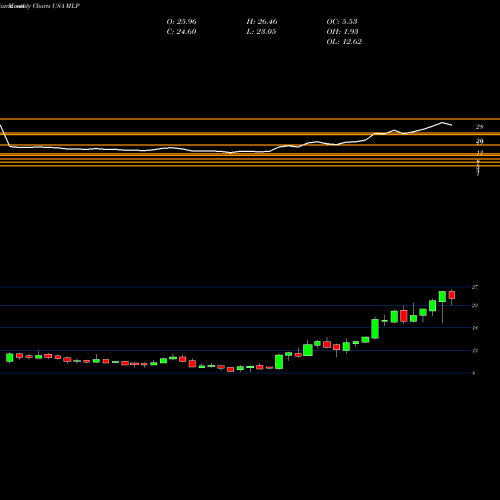Screen dimensions: 500x500
Task: Select the high value H: 26.46
Action: point(262,22)
